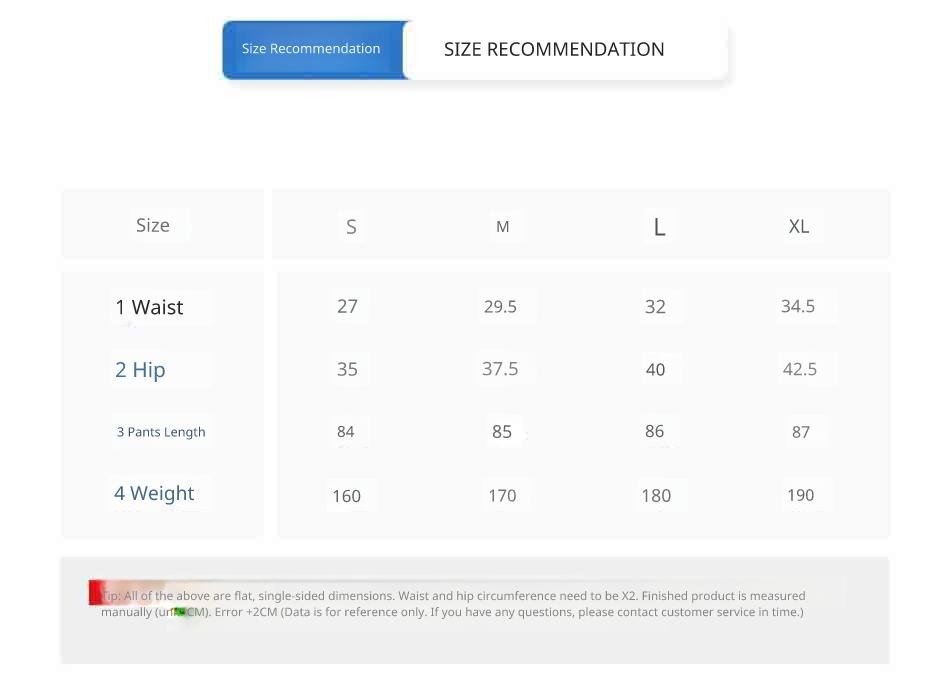Click the 2 Hip row label
The height and width of the screenshot is (698, 948).
click(x=140, y=370)
